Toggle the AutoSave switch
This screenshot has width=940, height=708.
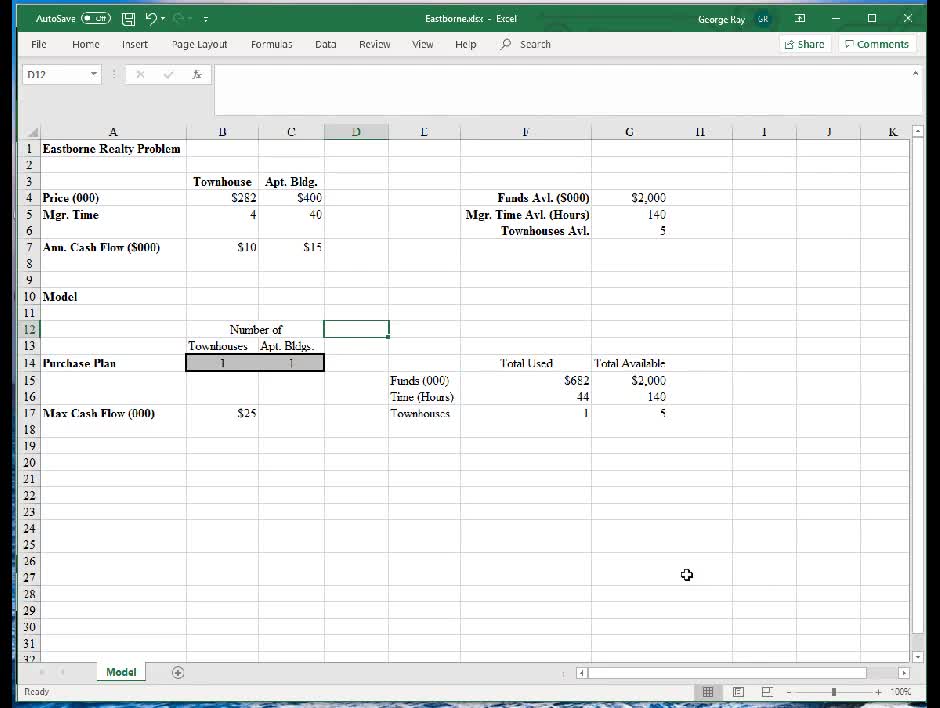tap(96, 19)
